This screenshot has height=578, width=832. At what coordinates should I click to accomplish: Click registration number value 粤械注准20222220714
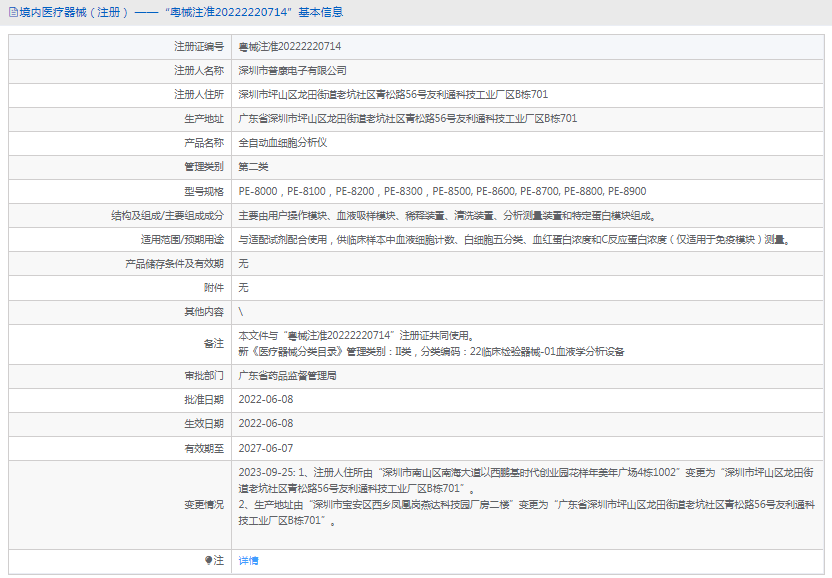point(290,47)
